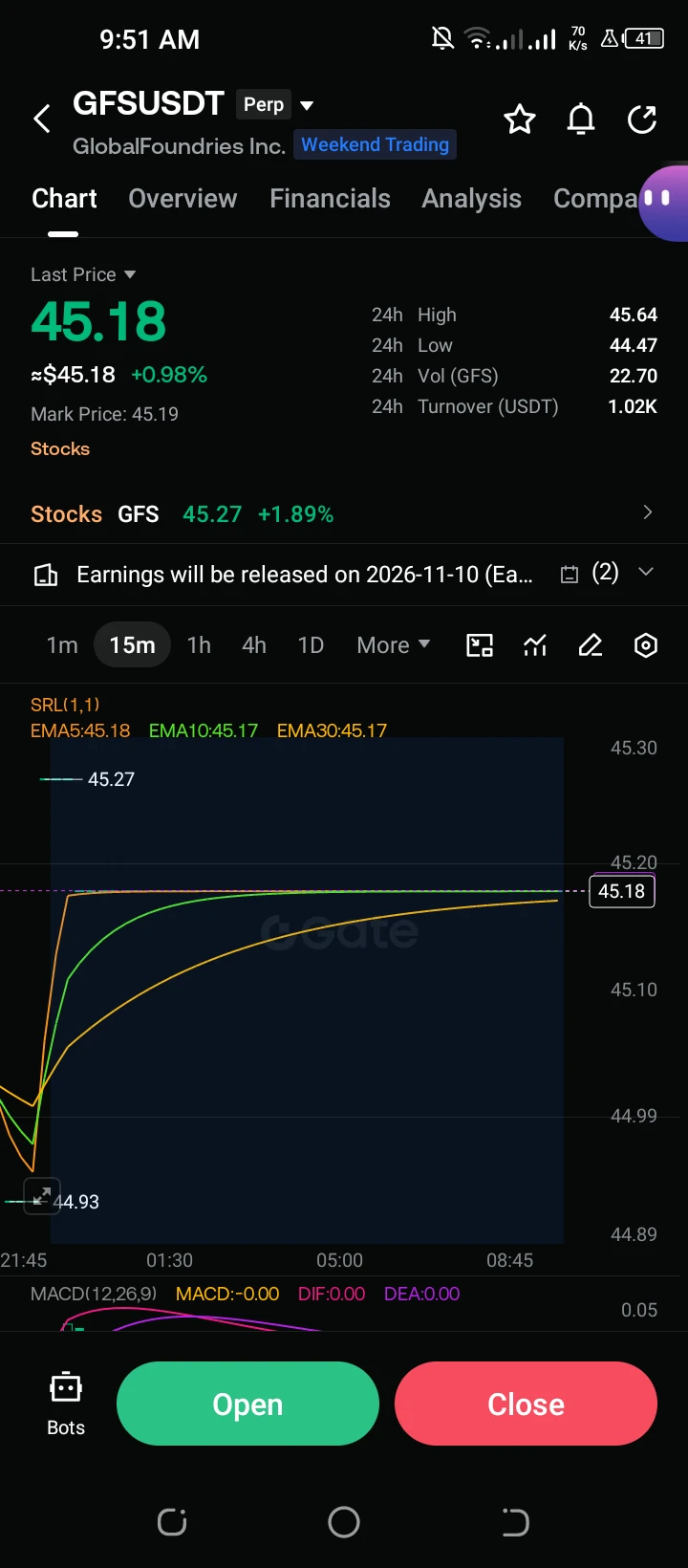
Task: Tap the calendar icon beside (2)
Action: click(x=570, y=575)
